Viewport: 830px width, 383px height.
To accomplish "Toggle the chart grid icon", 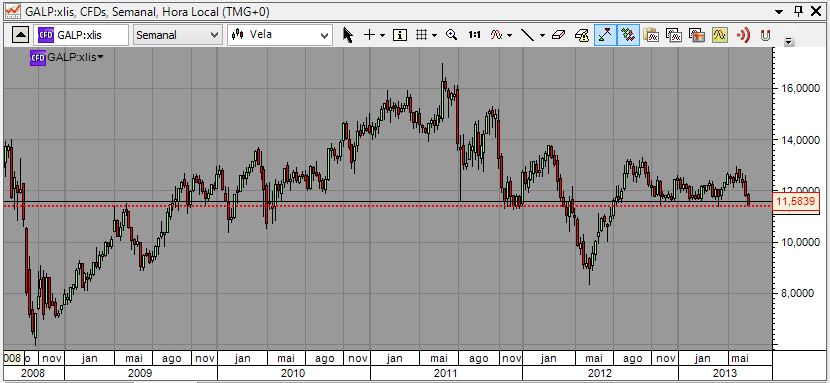I will [421, 35].
